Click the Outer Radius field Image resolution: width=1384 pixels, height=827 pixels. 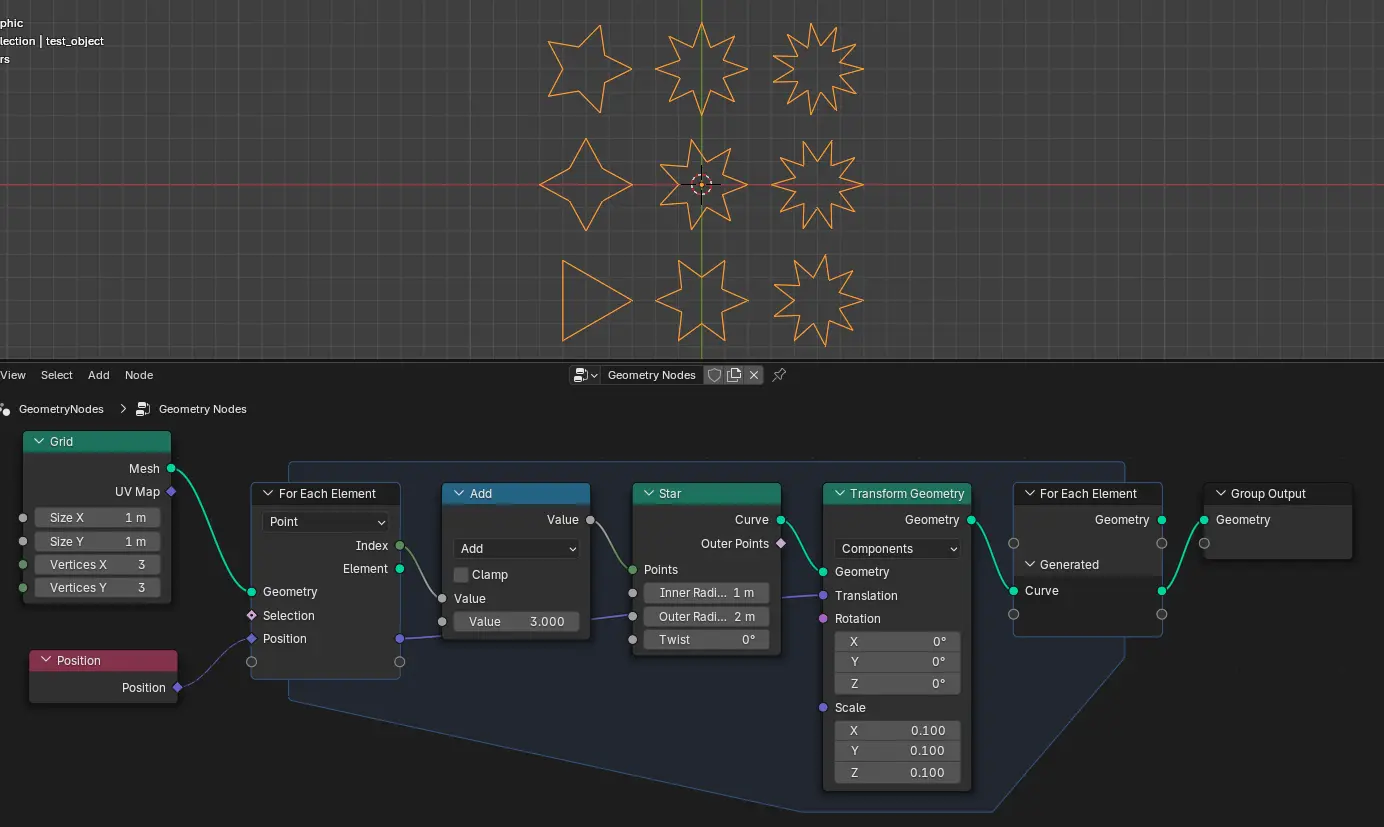tap(707, 616)
